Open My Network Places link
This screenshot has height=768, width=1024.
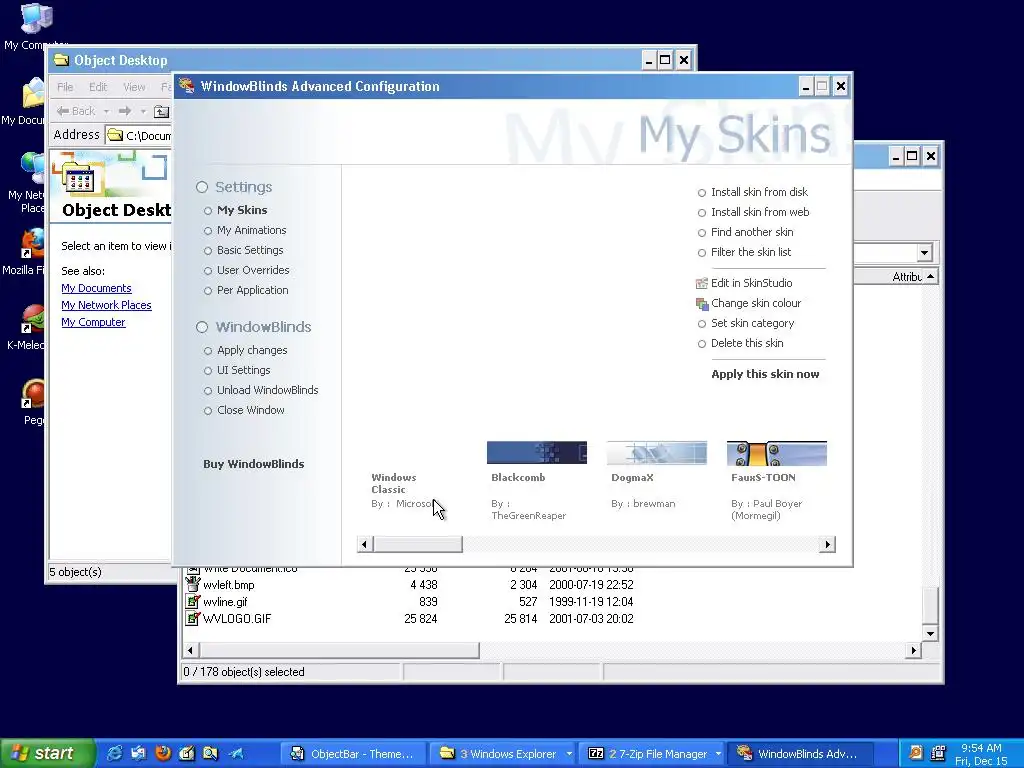tap(106, 305)
